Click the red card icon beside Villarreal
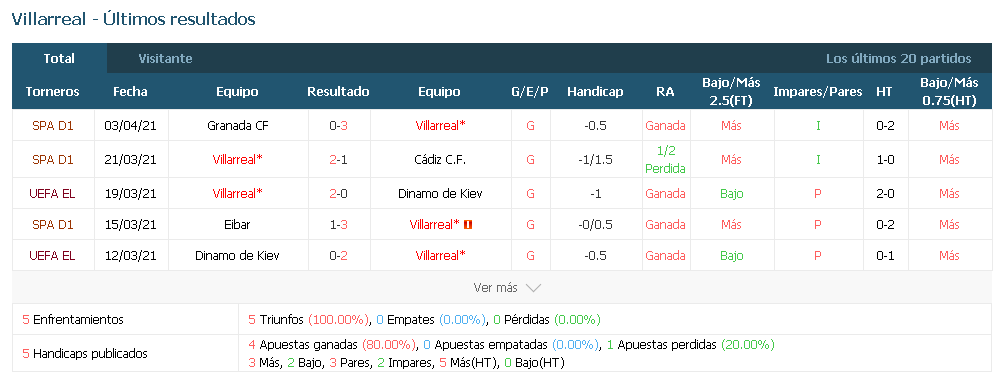Image resolution: width=1006 pixels, height=387 pixels. 468,225
